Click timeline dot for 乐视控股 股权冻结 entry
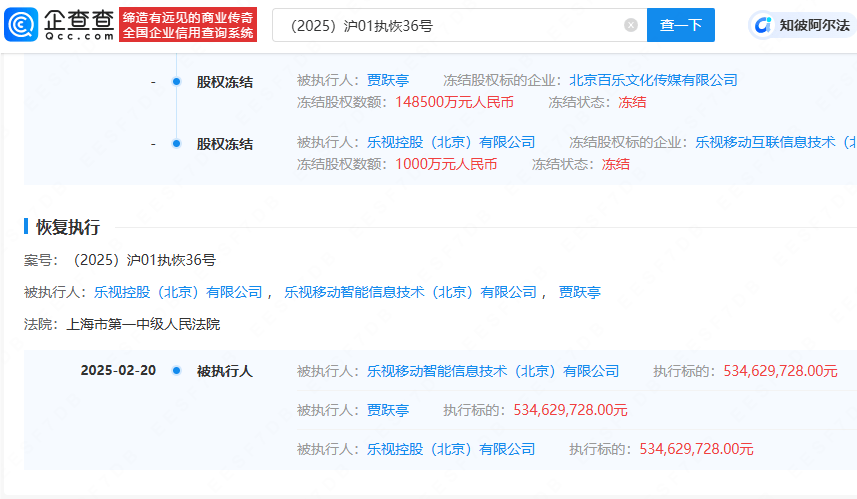 coord(176,143)
